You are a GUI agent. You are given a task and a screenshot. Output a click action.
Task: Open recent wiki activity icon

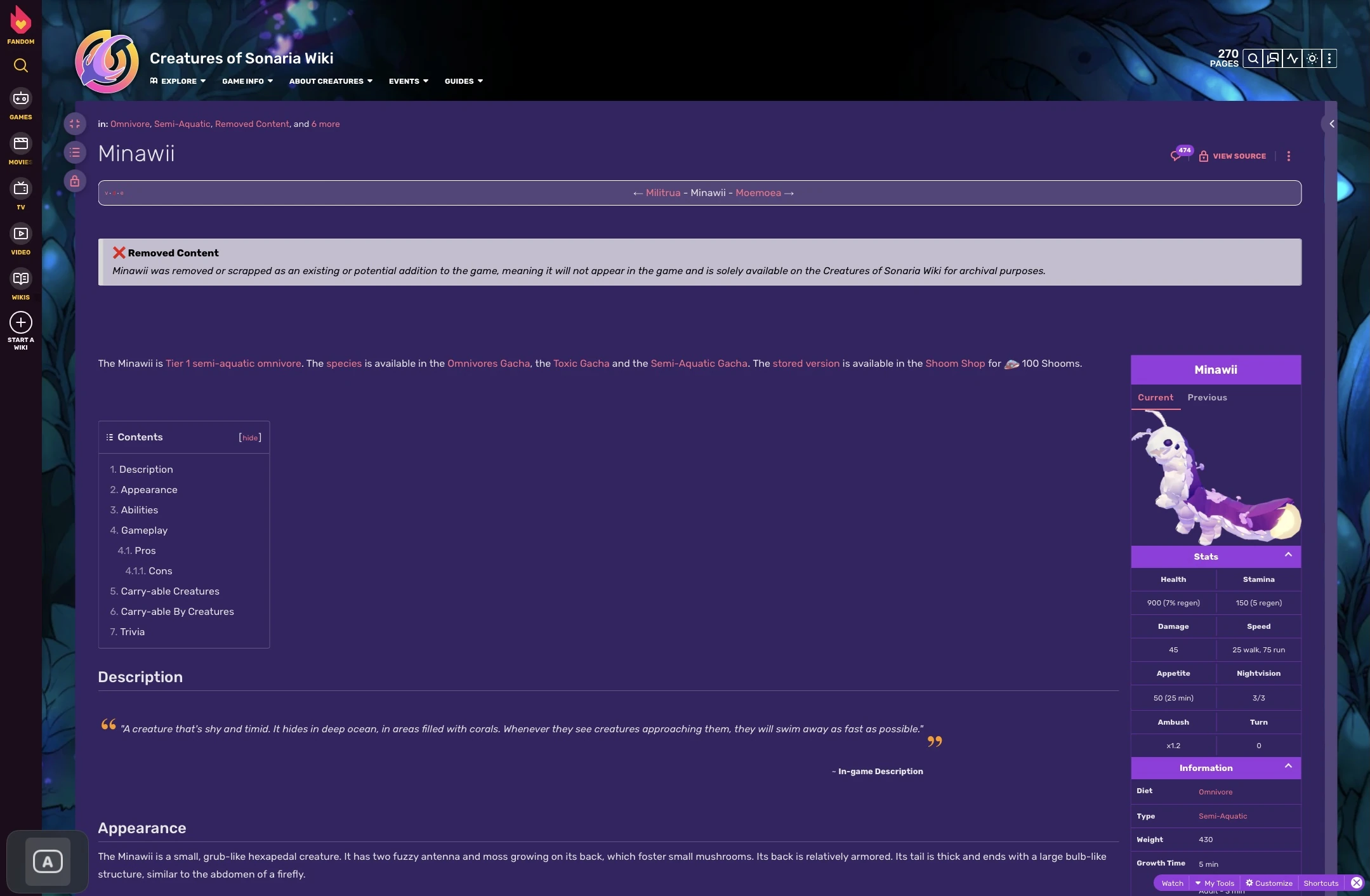[x=1292, y=58]
